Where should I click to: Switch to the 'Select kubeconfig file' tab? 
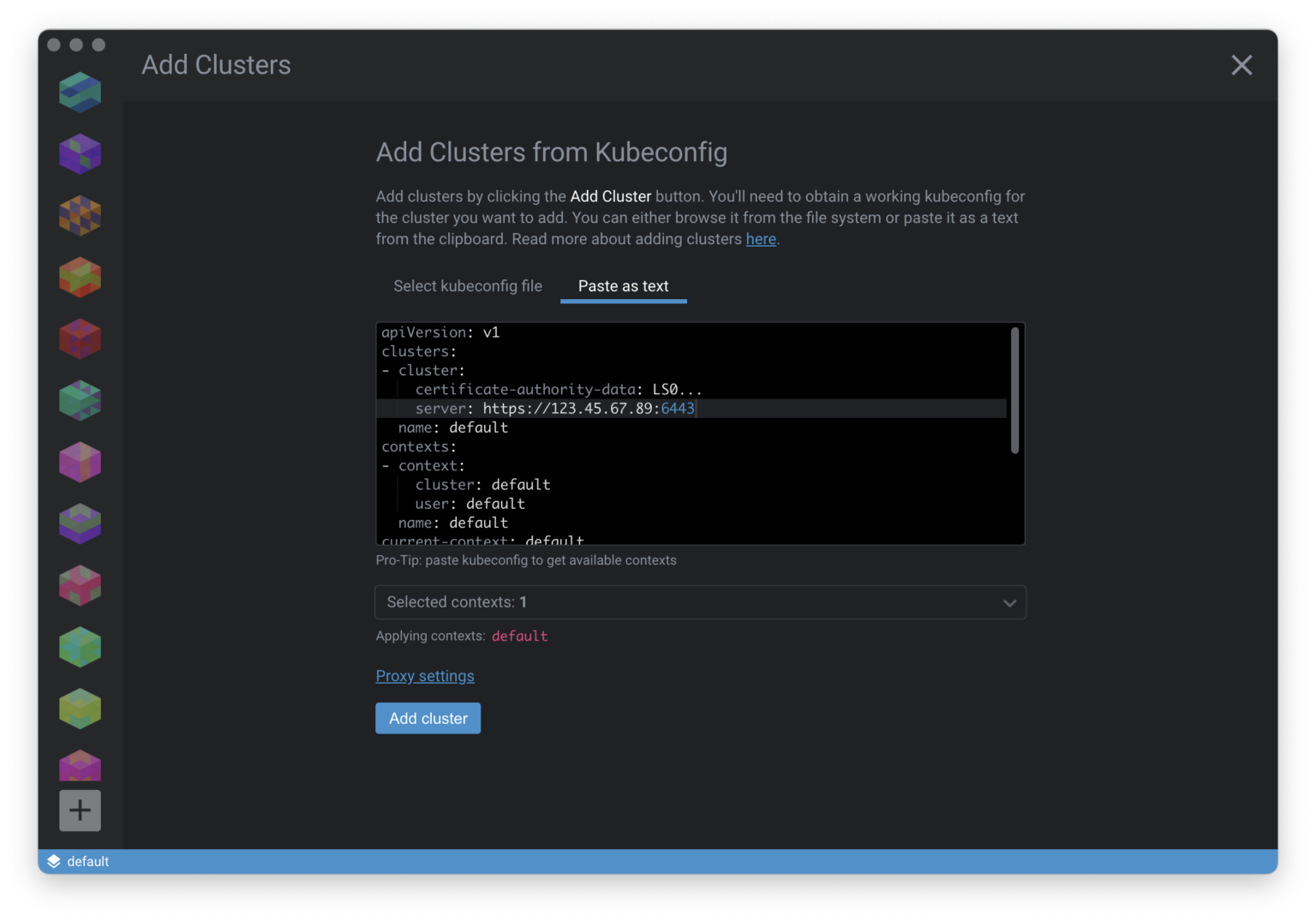pyautogui.click(x=468, y=286)
